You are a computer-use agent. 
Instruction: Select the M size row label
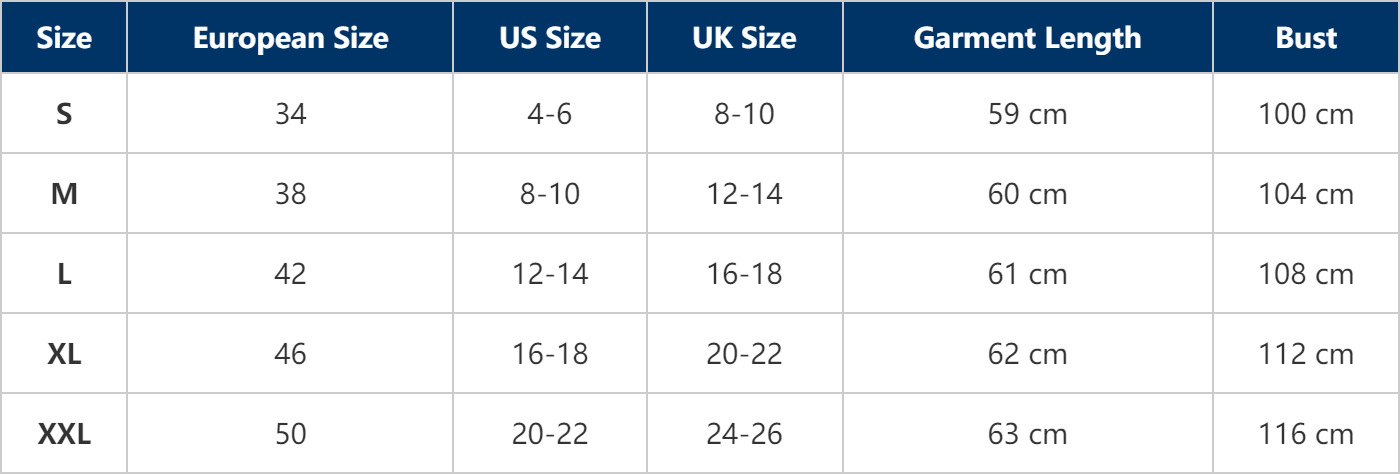tap(64, 194)
